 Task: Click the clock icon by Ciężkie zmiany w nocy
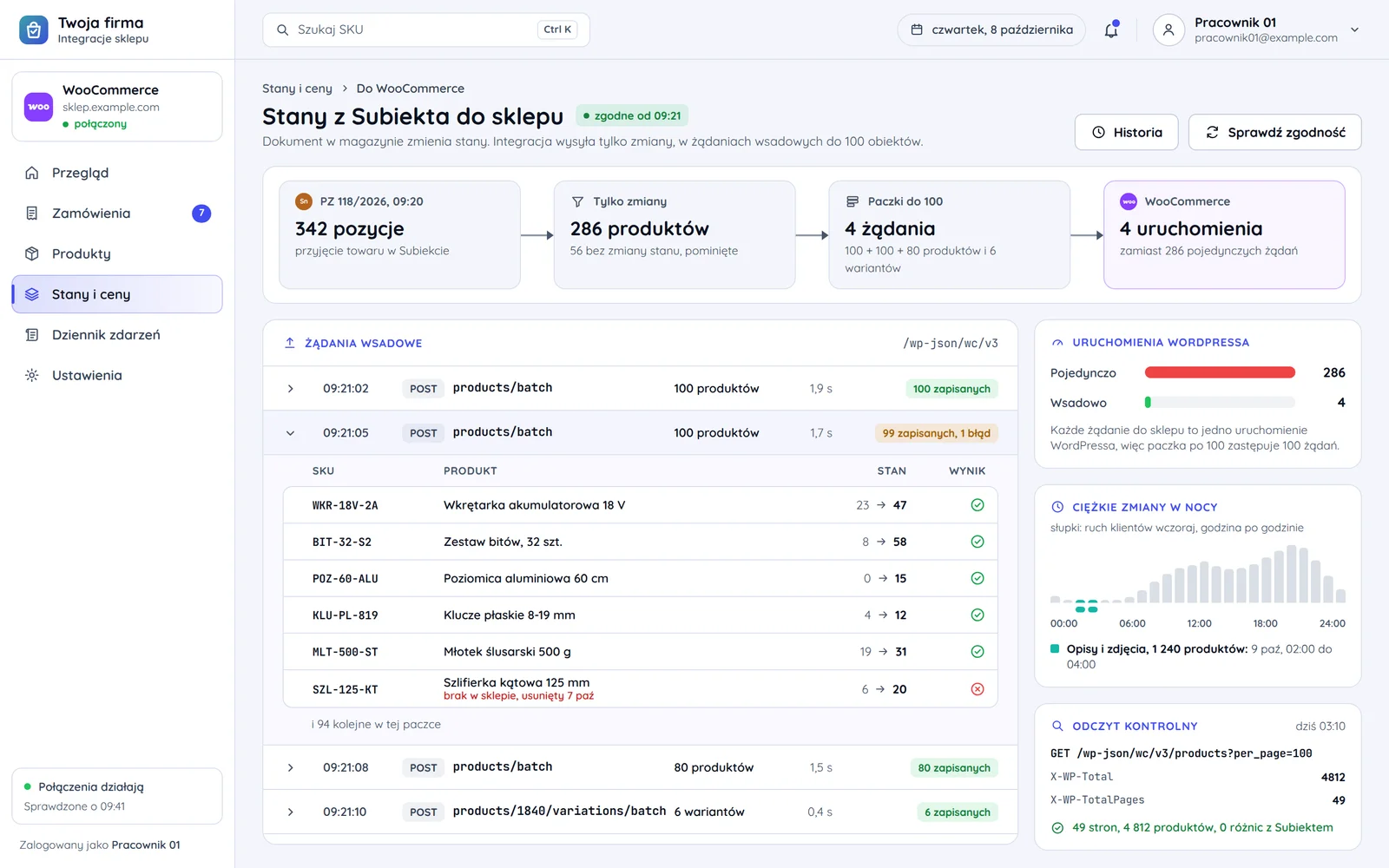[x=1057, y=507]
